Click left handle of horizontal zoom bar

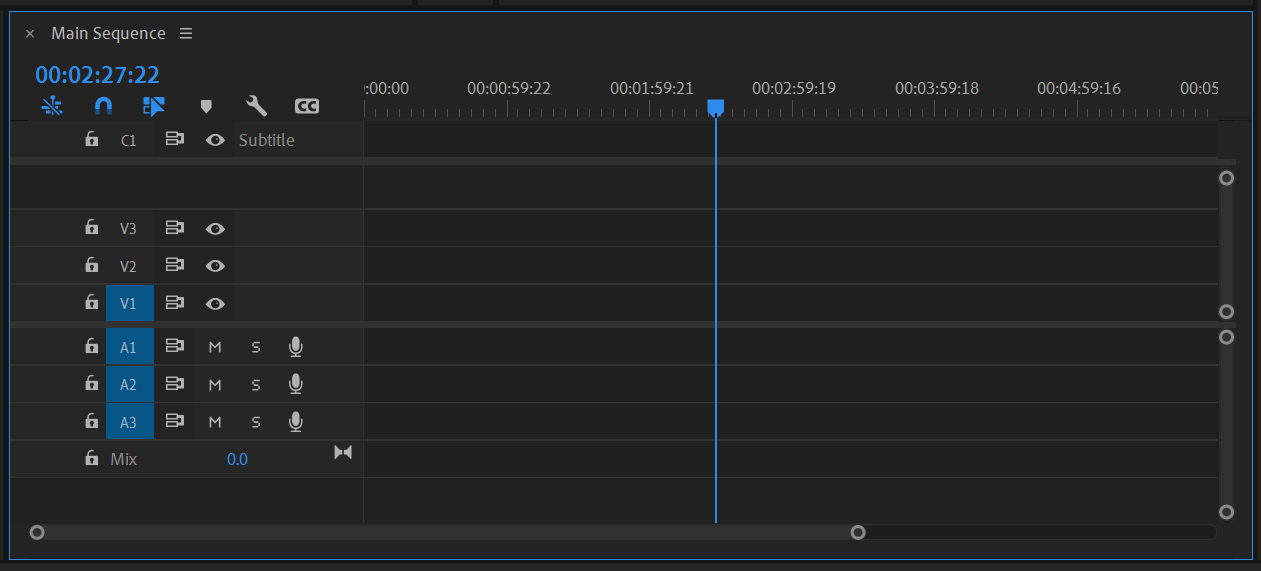[x=37, y=532]
